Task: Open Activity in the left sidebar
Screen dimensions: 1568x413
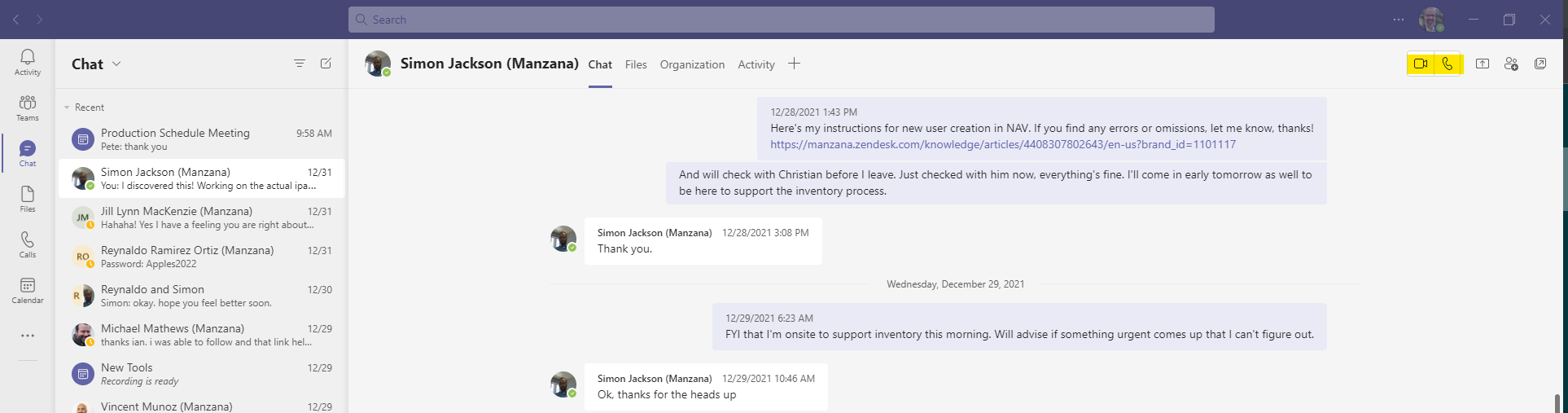Action: (28, 62)
